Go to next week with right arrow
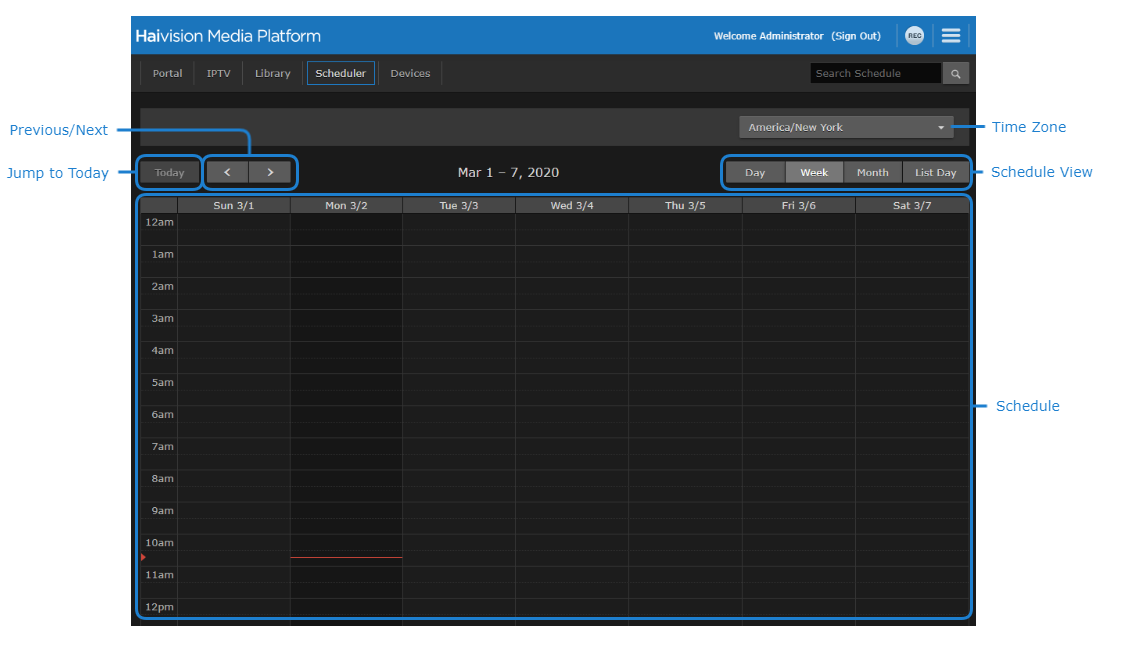1132x646 pixels. click(270, 172)
